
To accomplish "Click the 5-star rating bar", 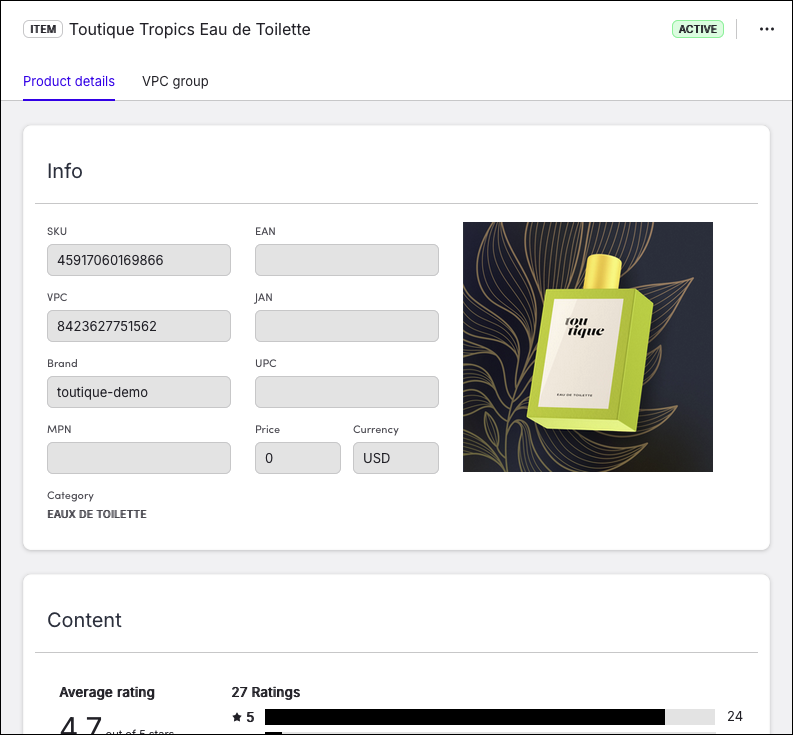I will pos(489,717).
